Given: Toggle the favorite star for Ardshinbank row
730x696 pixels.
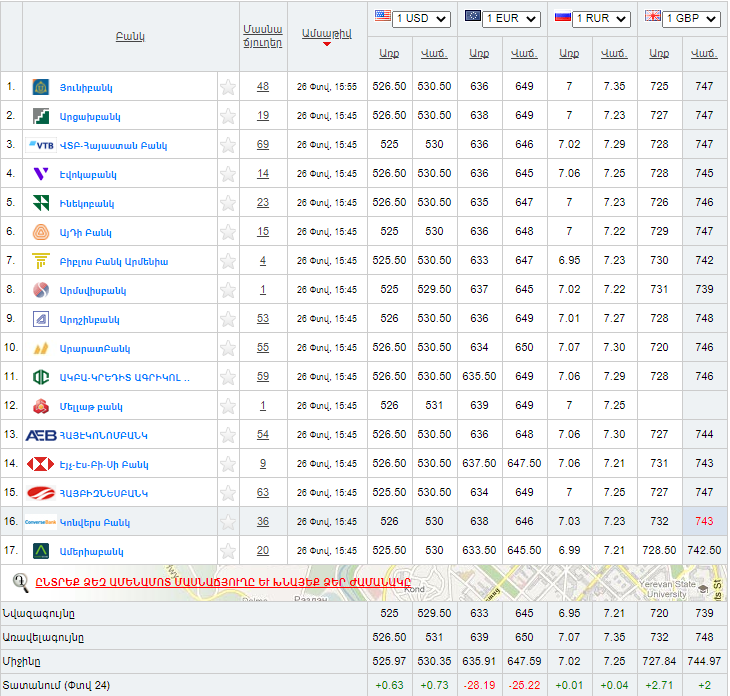Looking at the screenshot, I should tap(228, 319).
